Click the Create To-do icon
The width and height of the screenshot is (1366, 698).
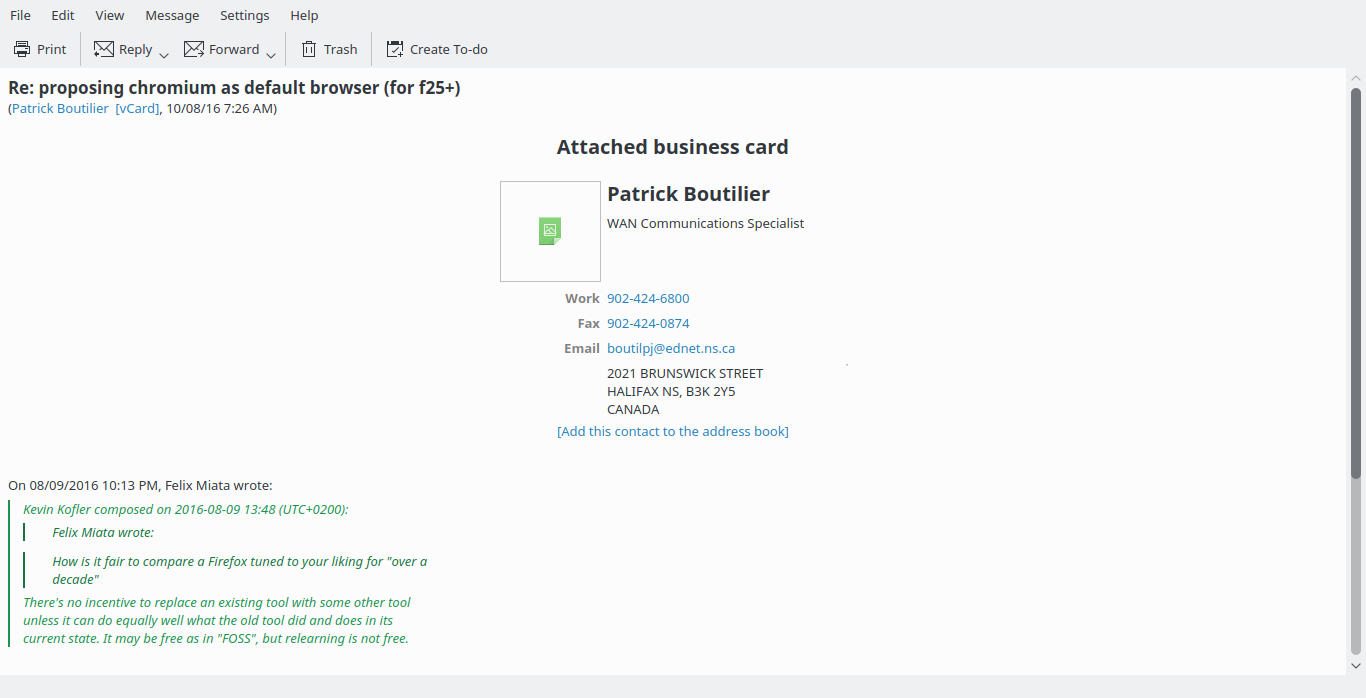[395, 49]
